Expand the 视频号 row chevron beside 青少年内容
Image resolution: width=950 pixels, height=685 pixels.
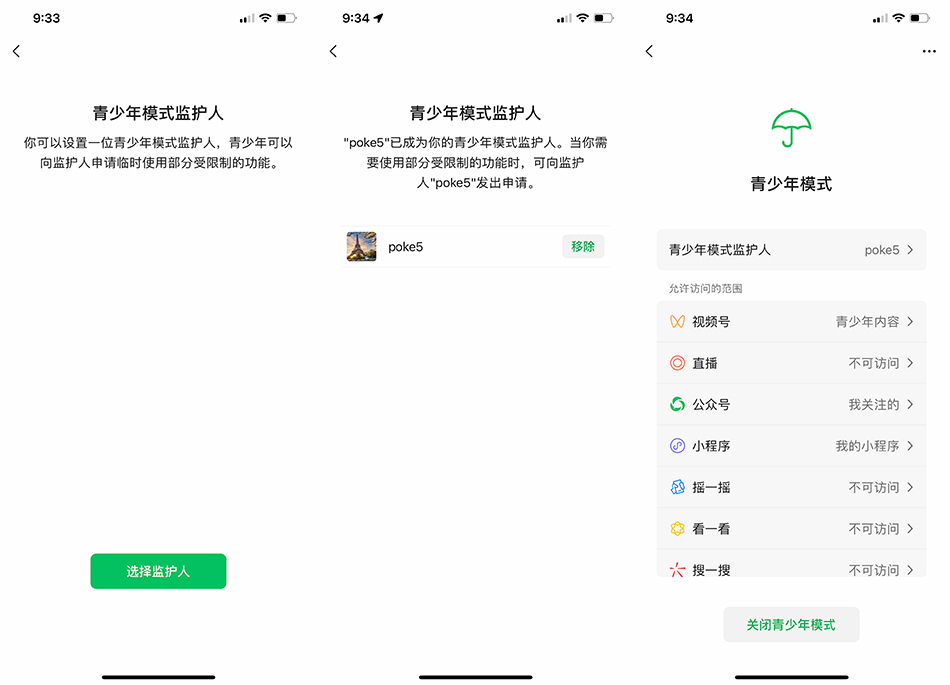click(x=910, y=322)
